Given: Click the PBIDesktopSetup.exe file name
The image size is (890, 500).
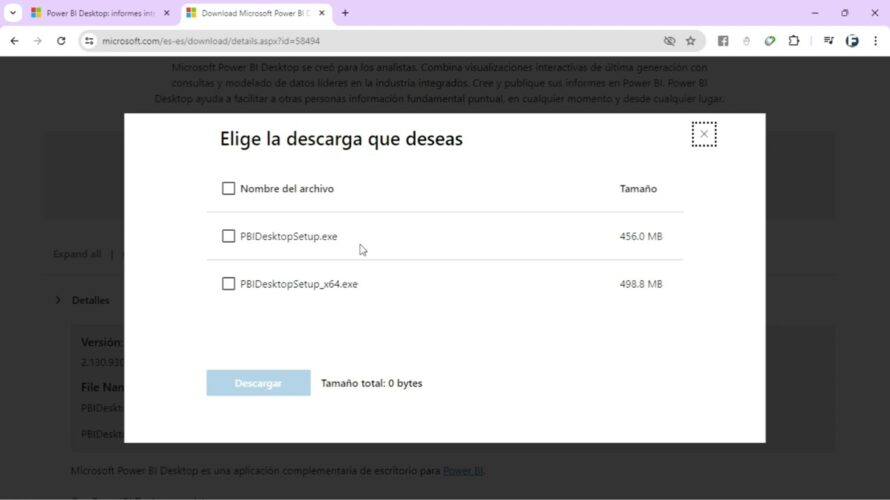Looking at the screenshot, I should [x=288, y=236].
